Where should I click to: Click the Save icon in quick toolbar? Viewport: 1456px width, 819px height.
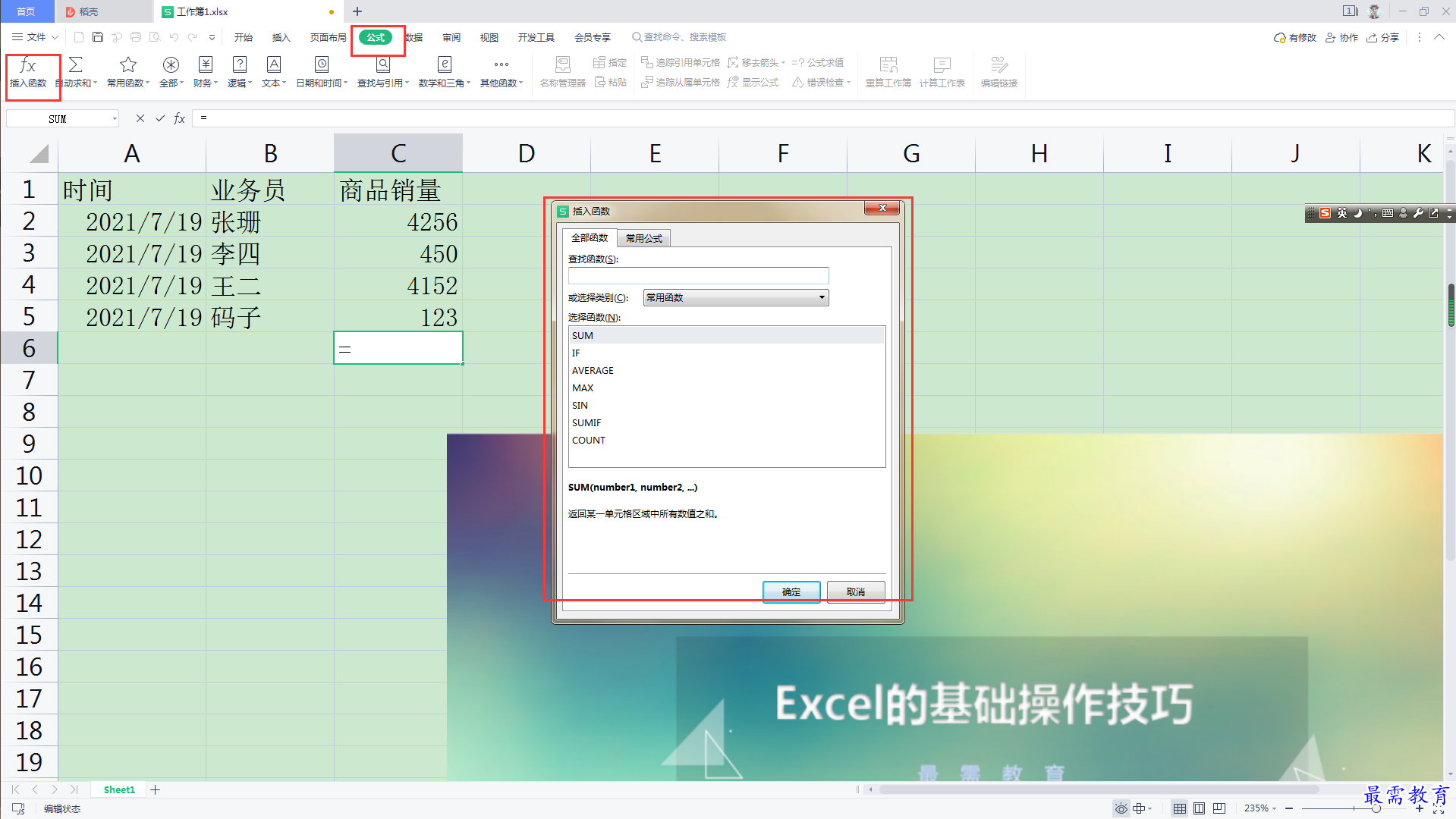(x=98, y=37)
